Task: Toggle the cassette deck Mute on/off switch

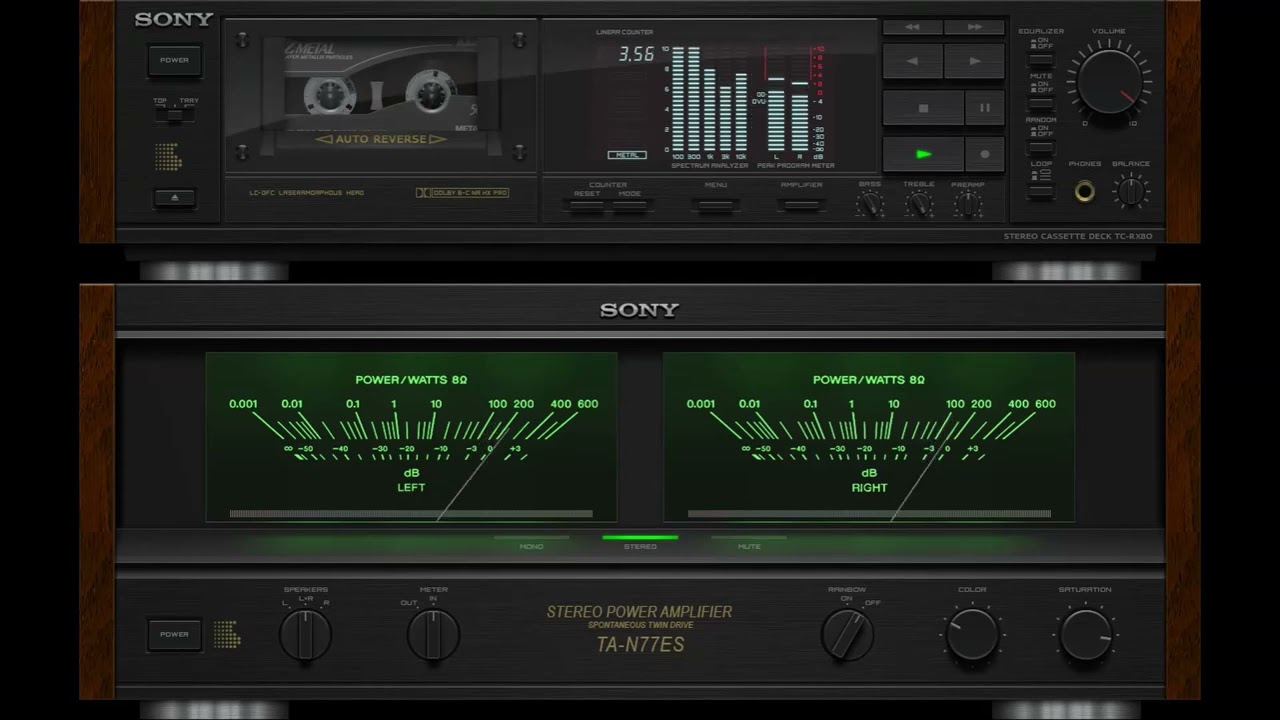Action: pyautogui.click(x=1040, y=103)
